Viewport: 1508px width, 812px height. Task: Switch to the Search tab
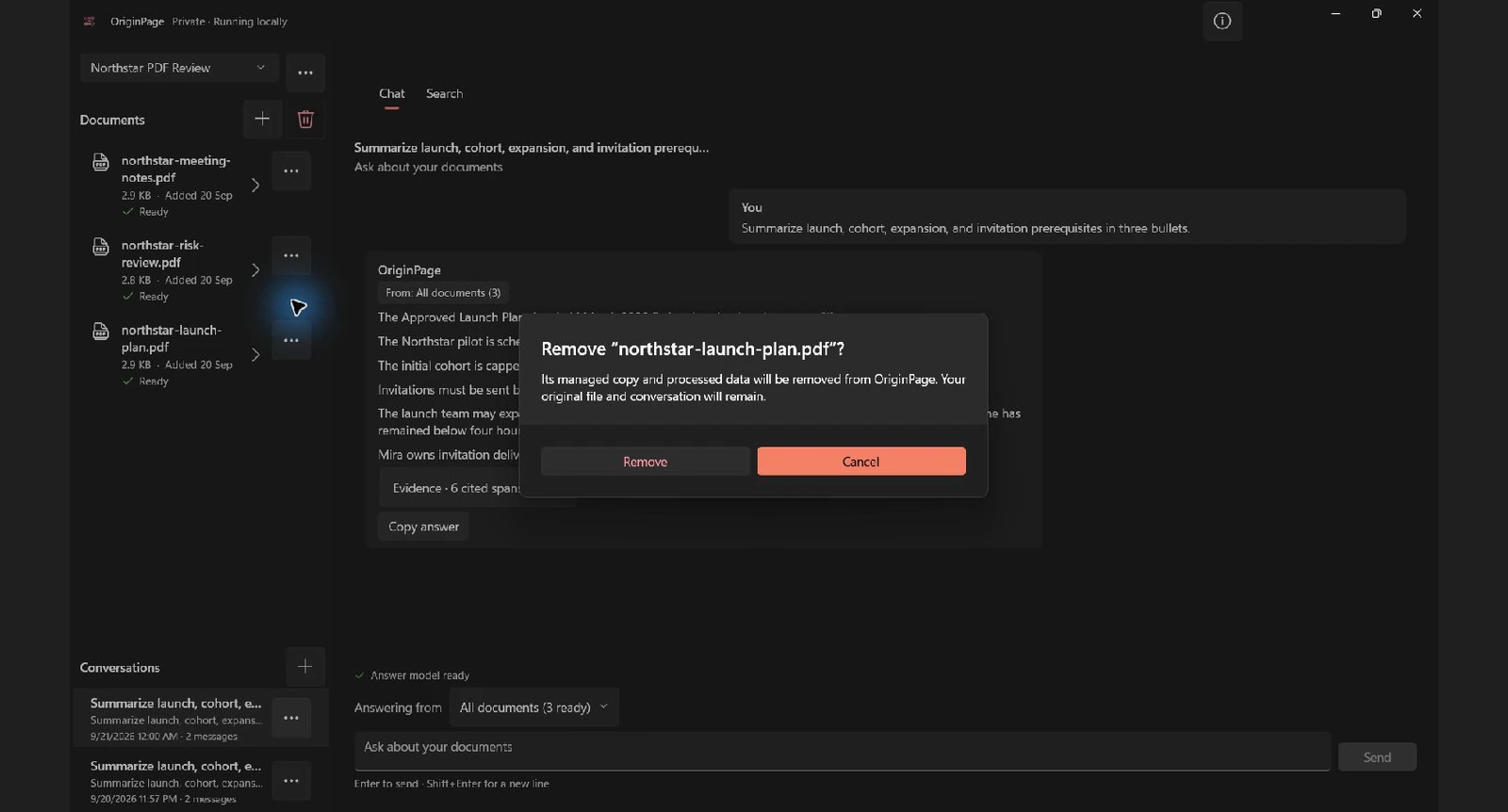(x=444, y=94)
